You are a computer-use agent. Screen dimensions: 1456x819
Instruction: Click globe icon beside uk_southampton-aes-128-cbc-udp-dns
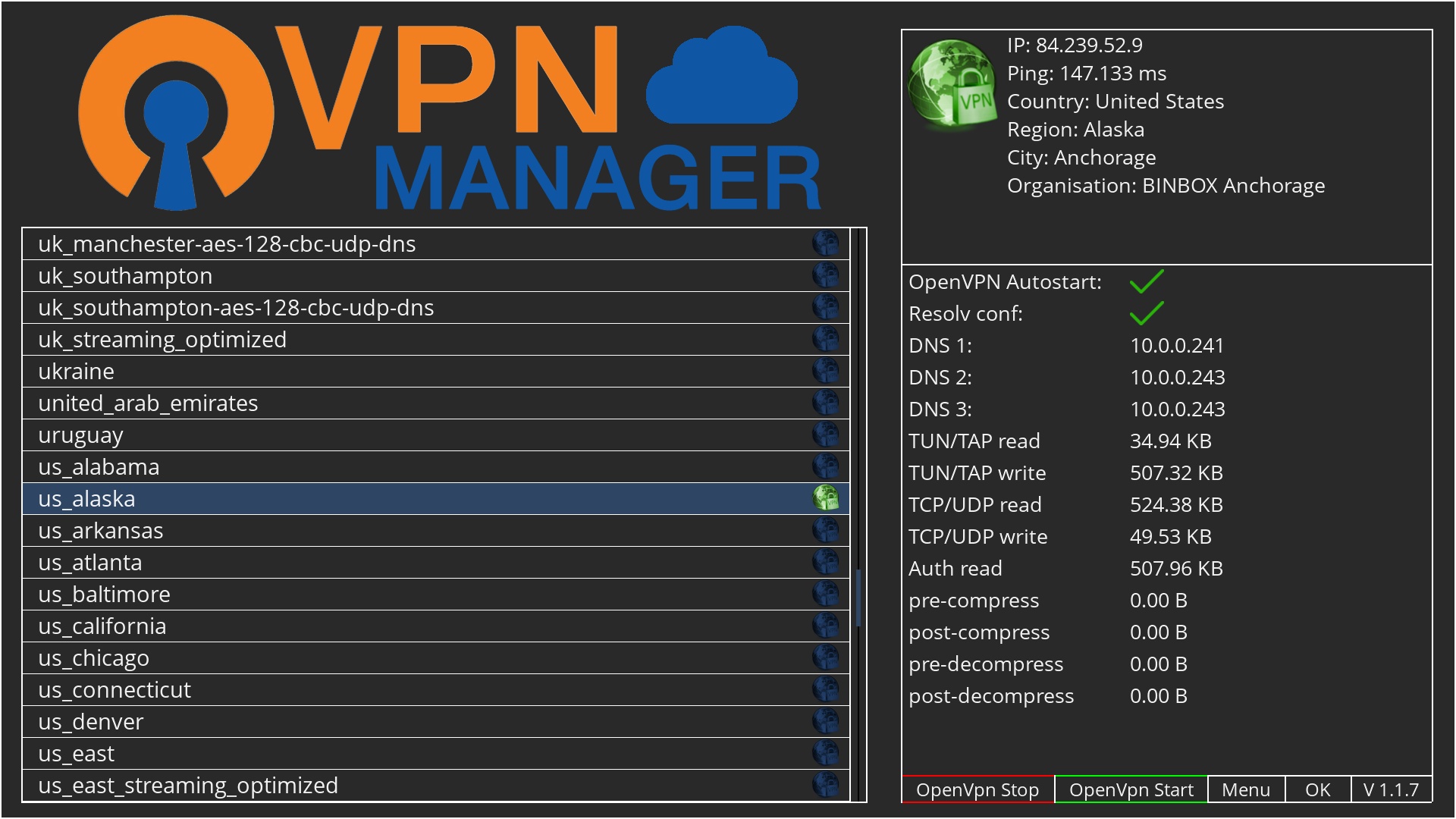[x=826, y=307]
